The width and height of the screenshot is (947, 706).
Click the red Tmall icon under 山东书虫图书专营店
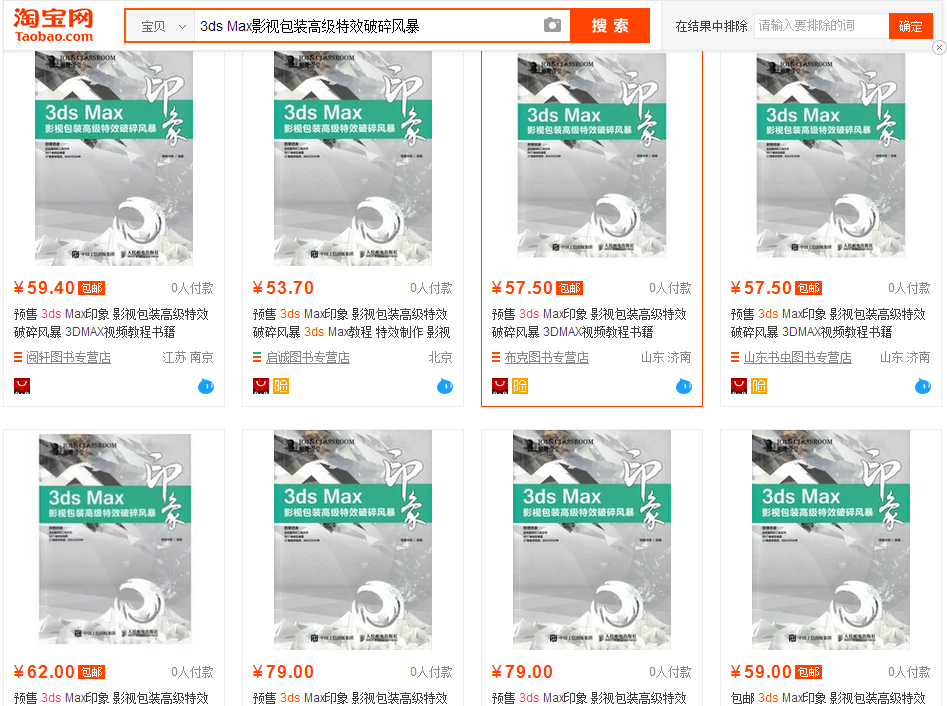pyautogui.click(x=739, y=386)
